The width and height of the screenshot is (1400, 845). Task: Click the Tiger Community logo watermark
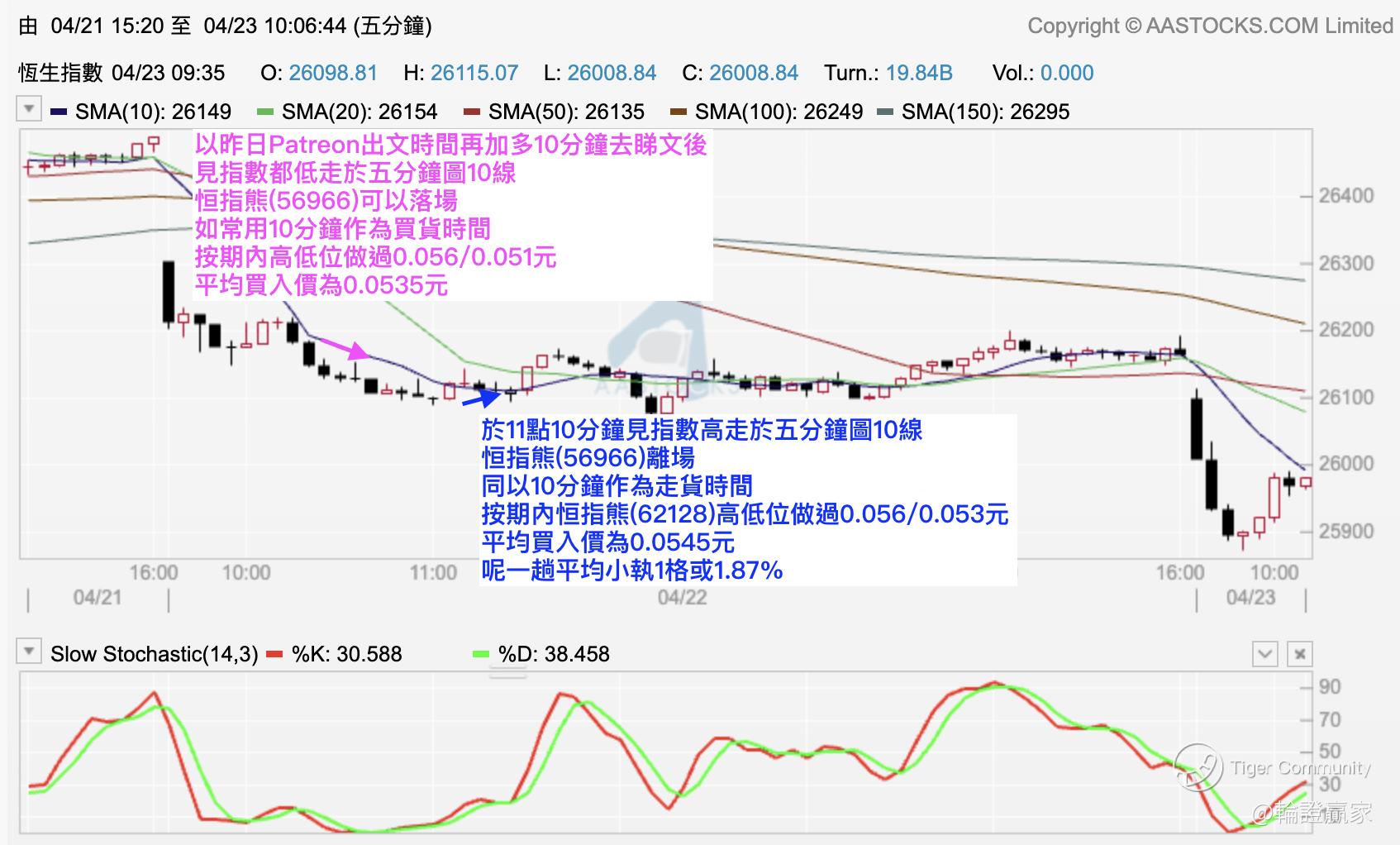[1199, 767]
